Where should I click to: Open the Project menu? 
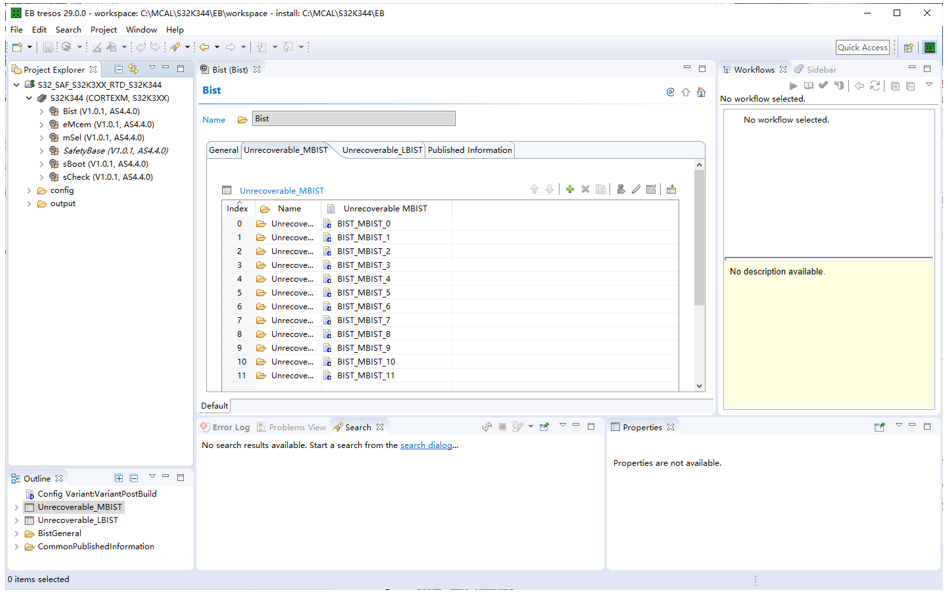[x=103, y=30]
